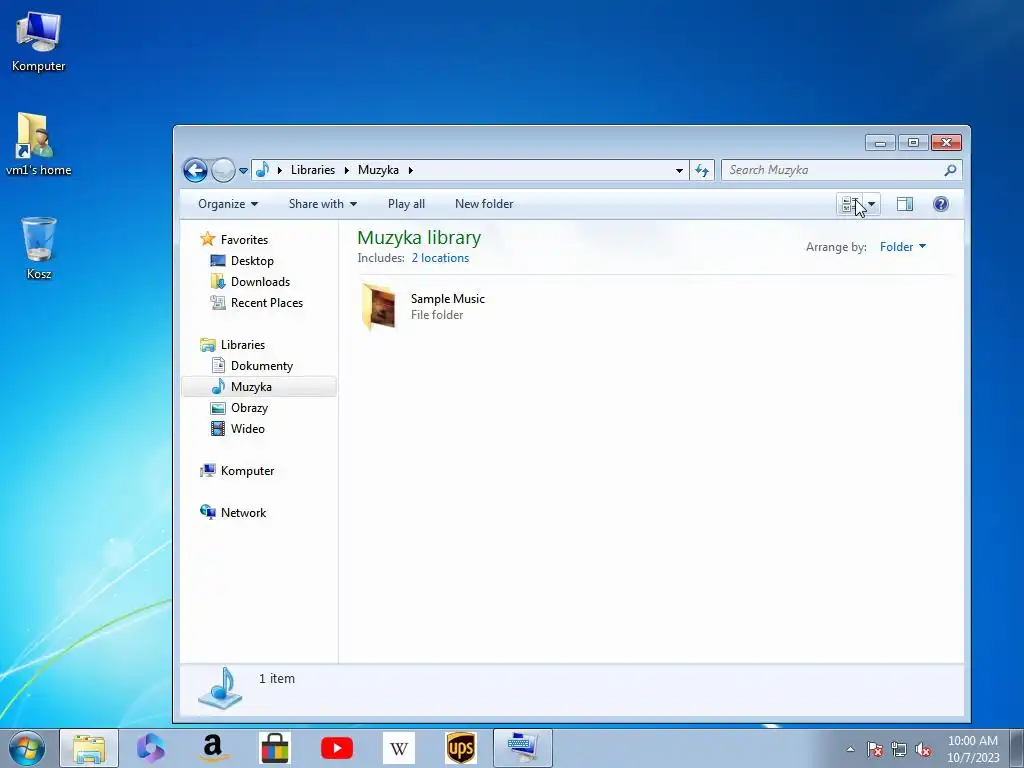Open the Organize menu
This screenshot has width=1024, height=768.
pos(228,204)
